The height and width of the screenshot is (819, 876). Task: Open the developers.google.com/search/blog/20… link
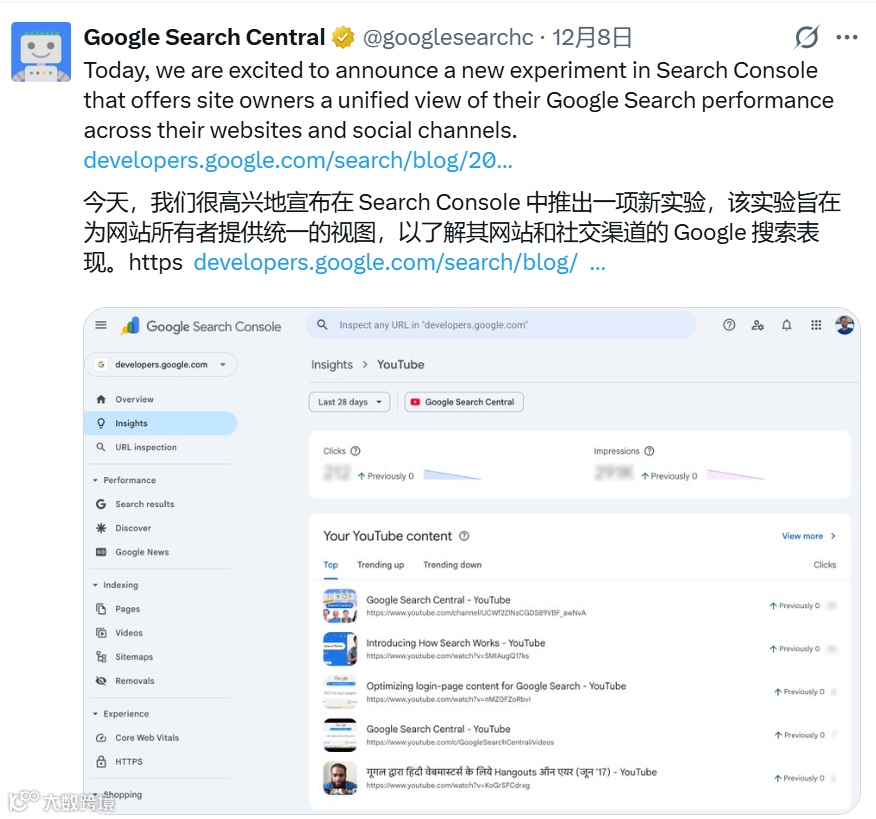[298, 160]
